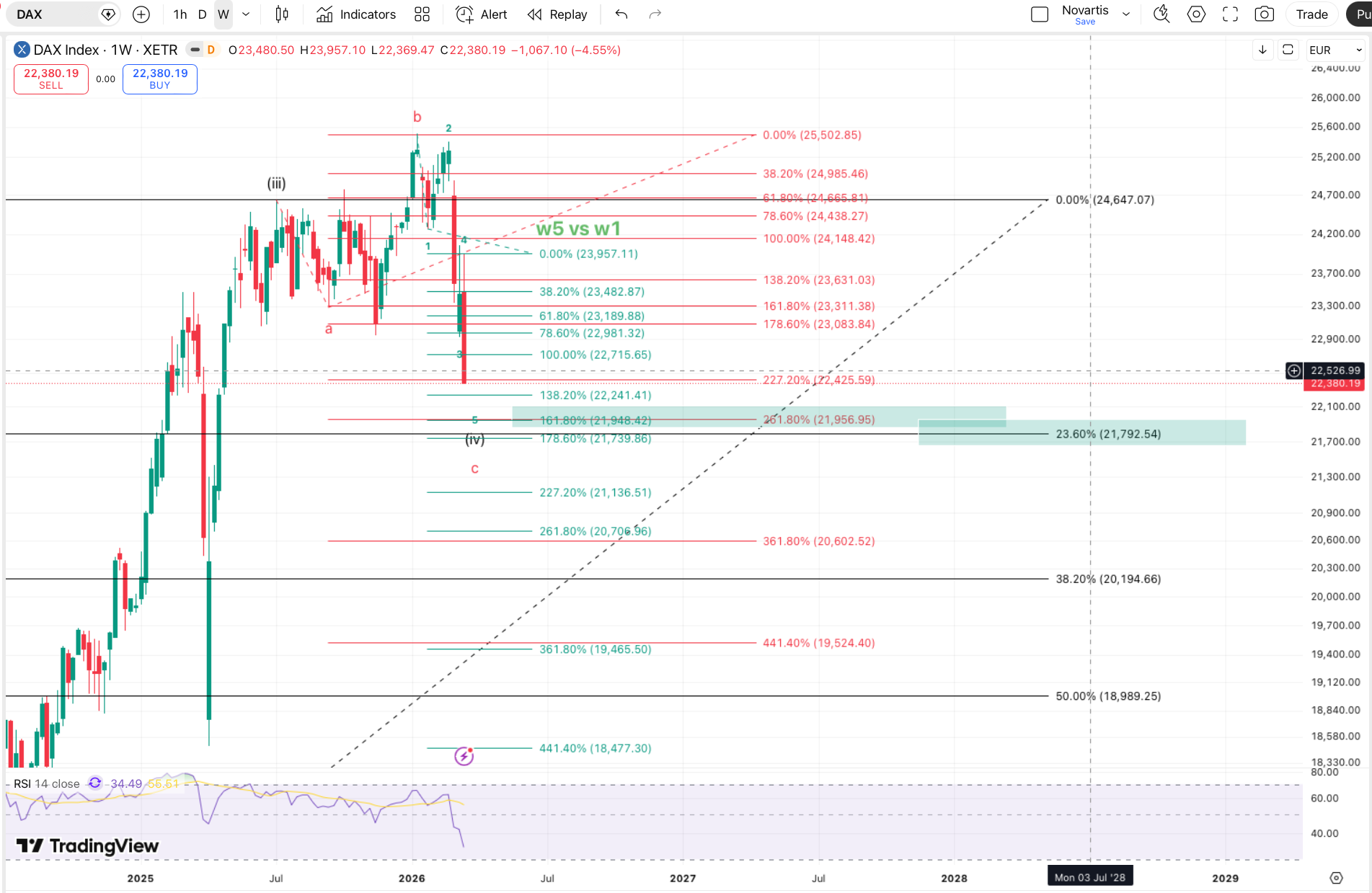Toggle the data mode pill next to XETR
Image resolution: width=1372 pixels, height=893 pixels.
(x=195, y=50)
